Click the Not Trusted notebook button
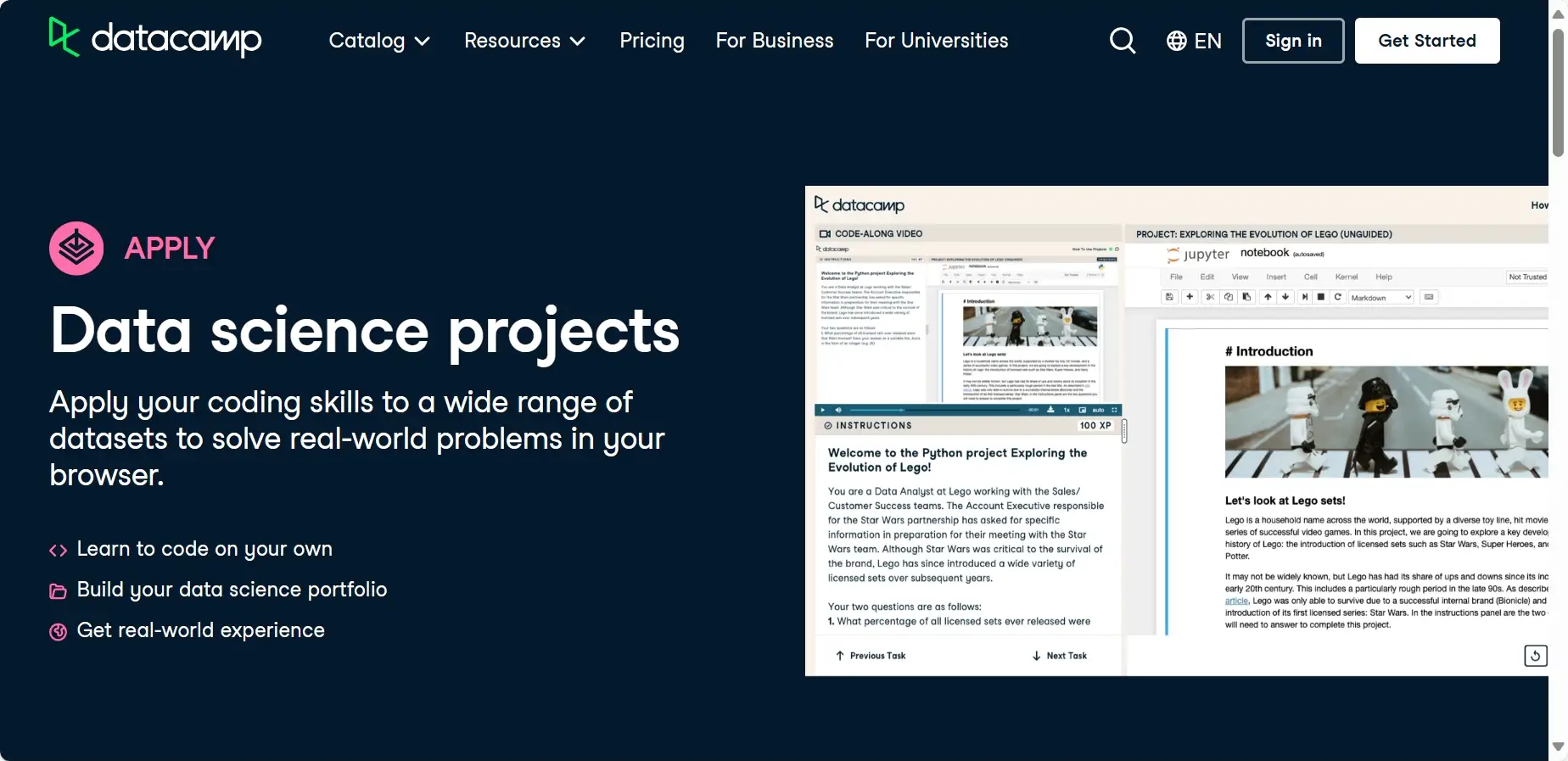This screenshot has height=761, width=1568. [x=1527, y=277]
